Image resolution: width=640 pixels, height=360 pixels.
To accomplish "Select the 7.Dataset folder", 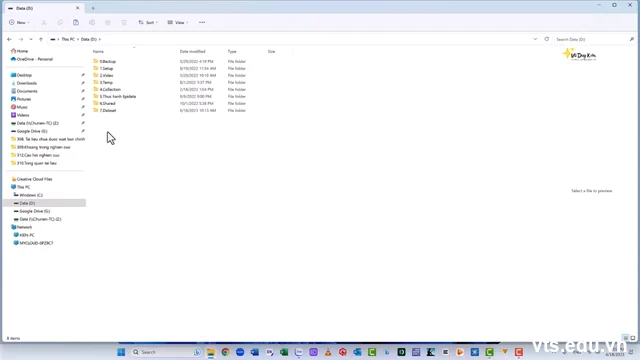I will tap(108, 110).
